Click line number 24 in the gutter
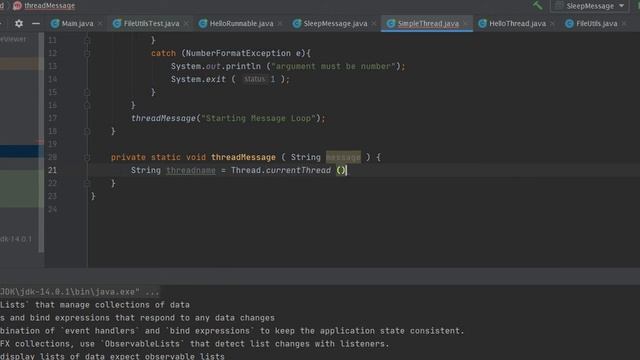640x360 pixels. (52, 209)
